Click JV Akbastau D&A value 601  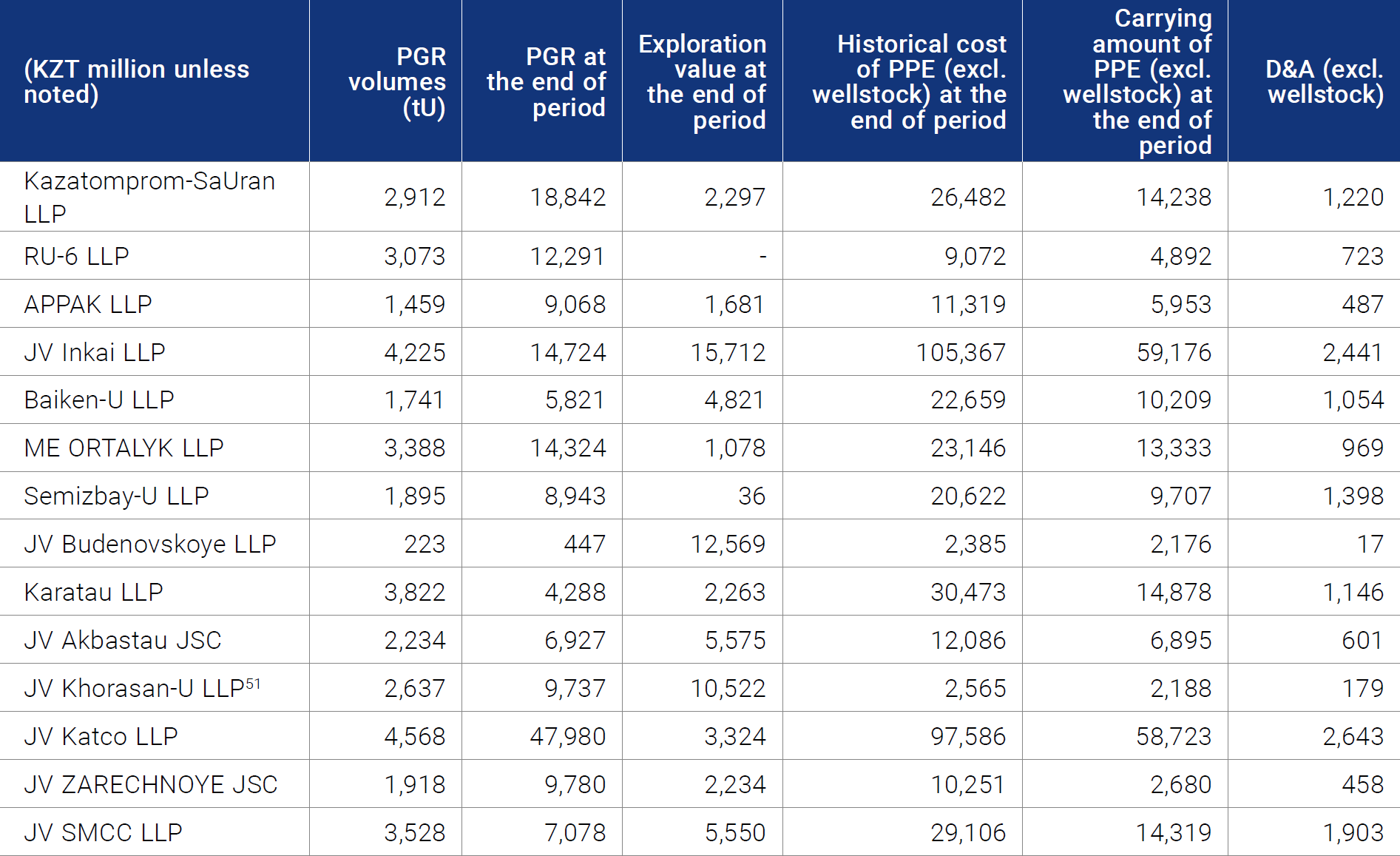[x=1363, y=640]
